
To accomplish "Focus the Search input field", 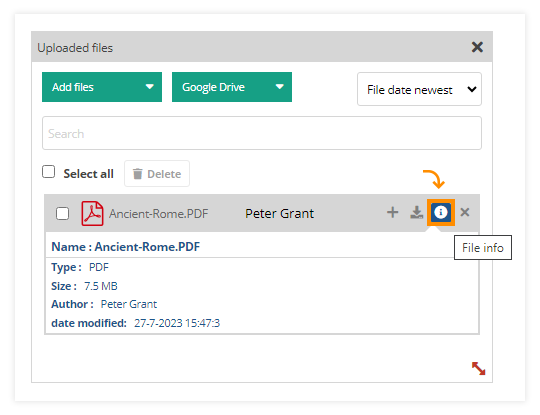I will [262, 133].
